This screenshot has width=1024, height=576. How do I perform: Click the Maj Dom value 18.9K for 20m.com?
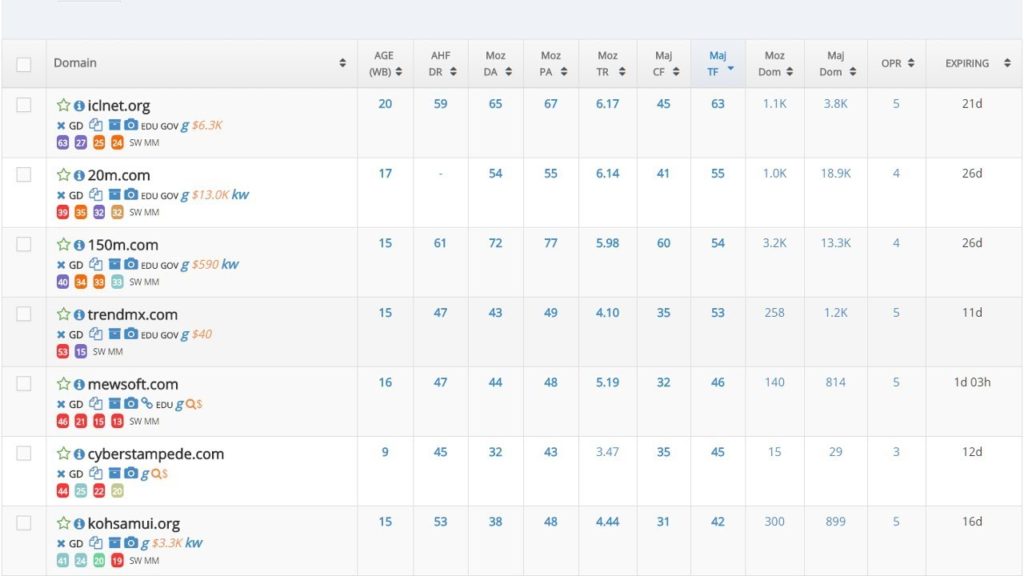[x=836, y=174]
